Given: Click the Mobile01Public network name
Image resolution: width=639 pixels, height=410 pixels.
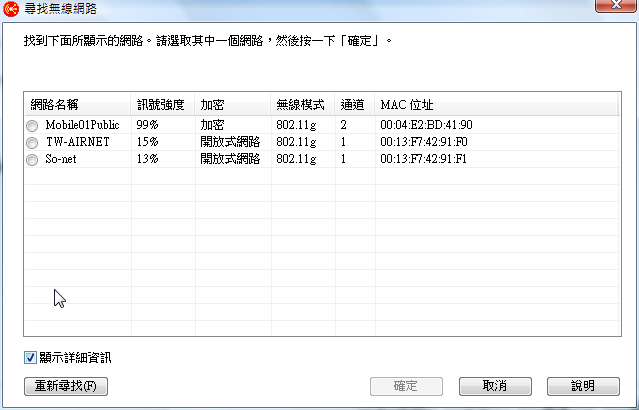Looking at the screenshot, I should point(82,125).
